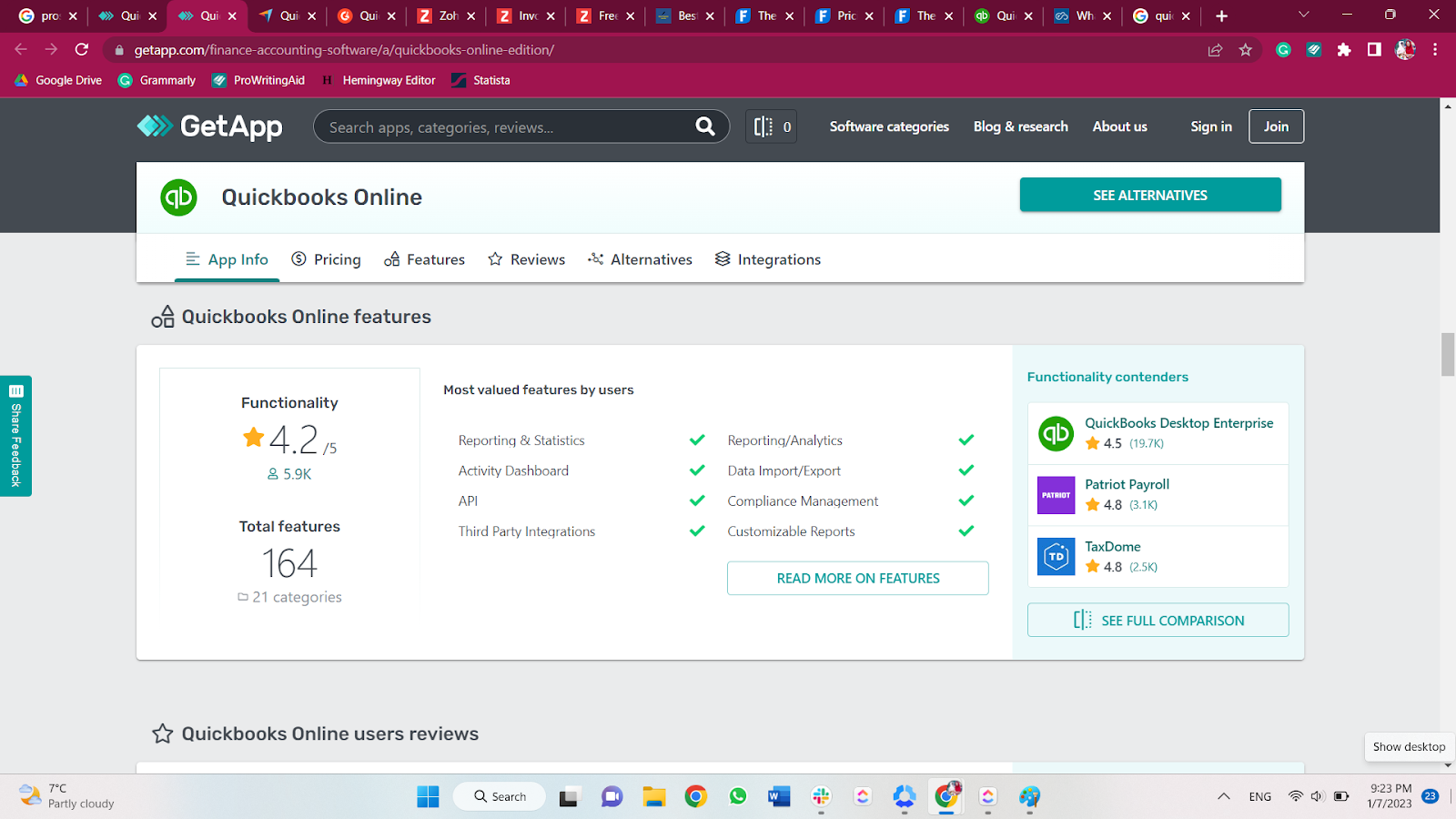
Task: Switch to the App Info tab
Action: point(227,259)
